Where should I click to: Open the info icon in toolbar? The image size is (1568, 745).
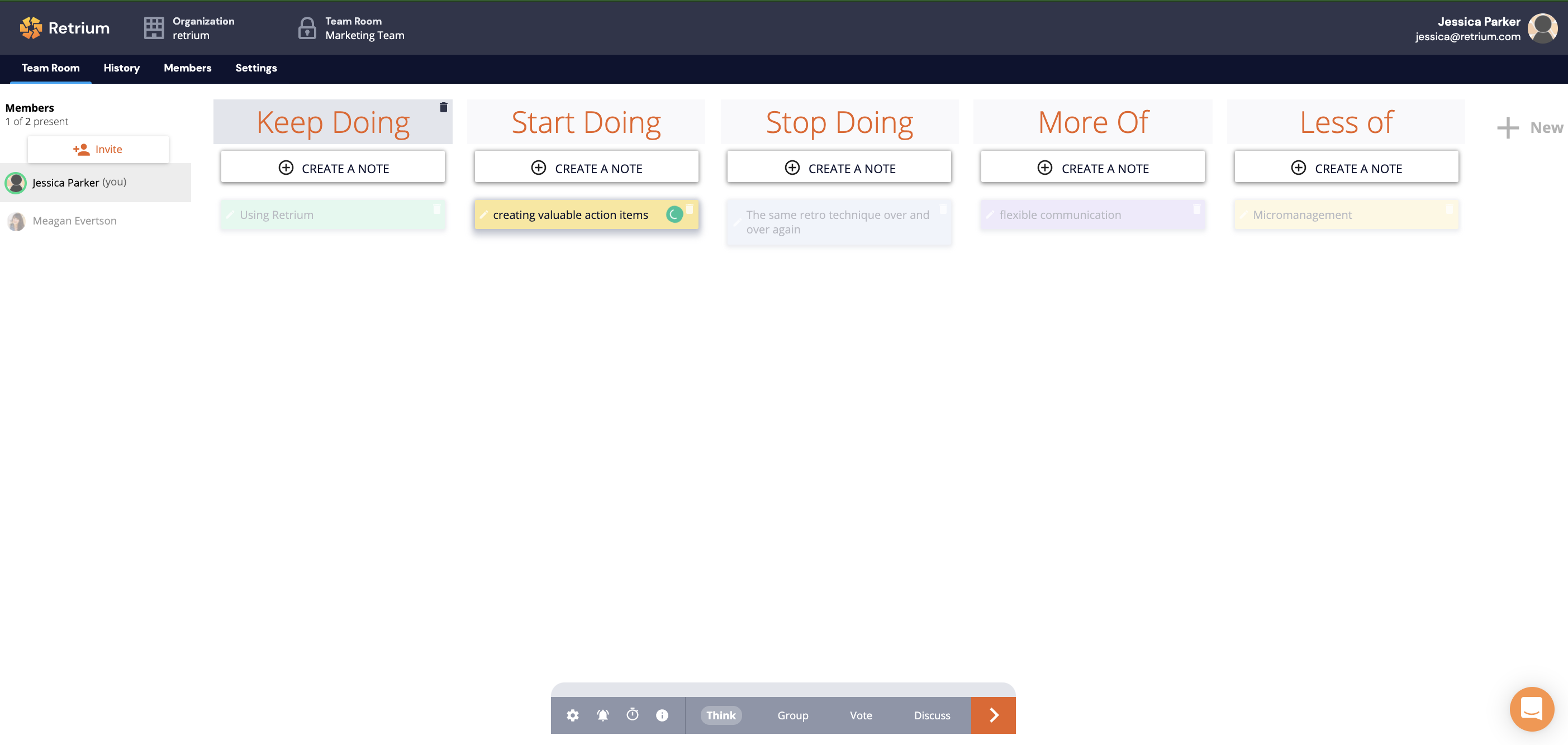[x=662, y=715]
